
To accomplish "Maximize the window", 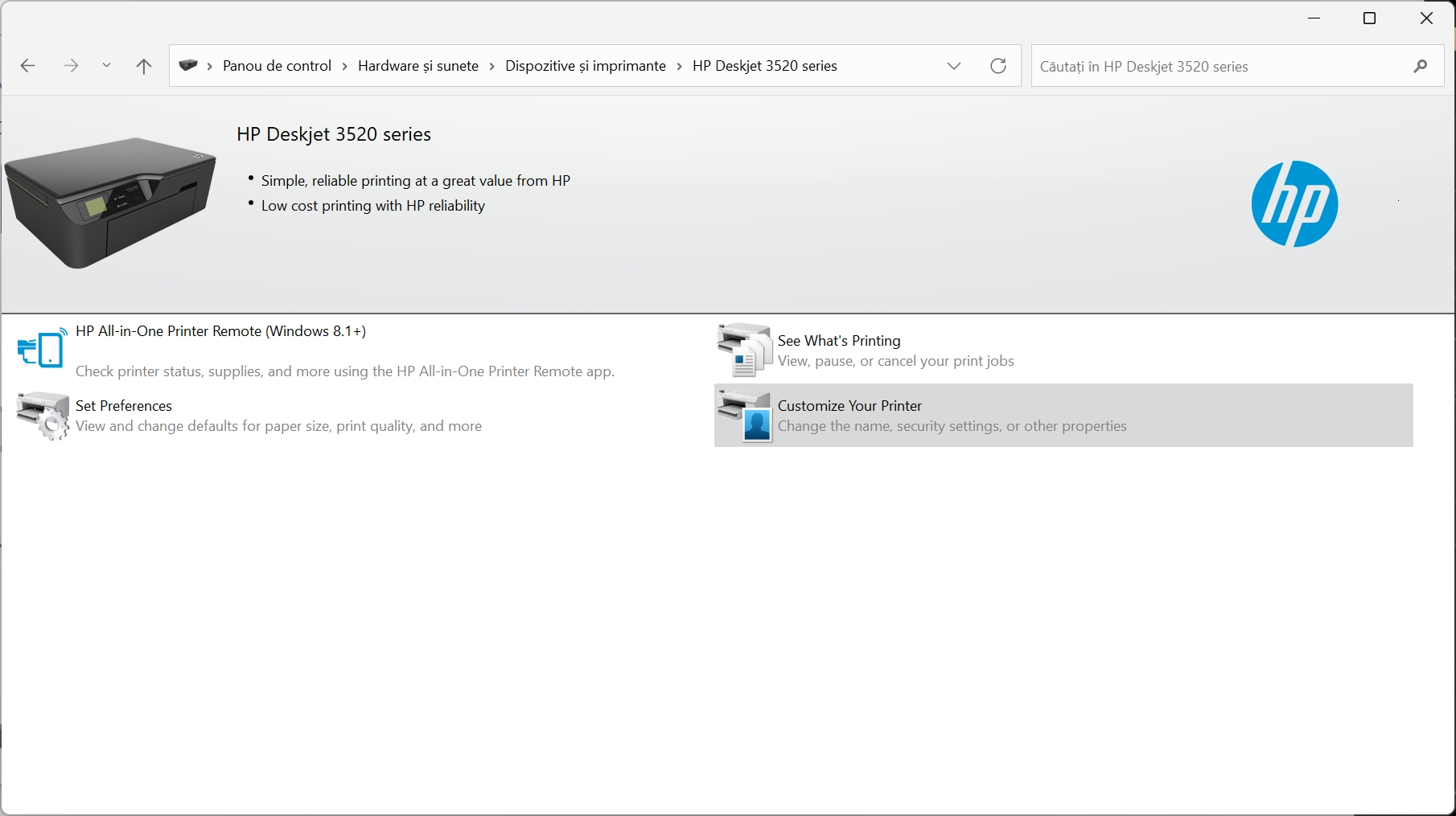I will 1370,18.
